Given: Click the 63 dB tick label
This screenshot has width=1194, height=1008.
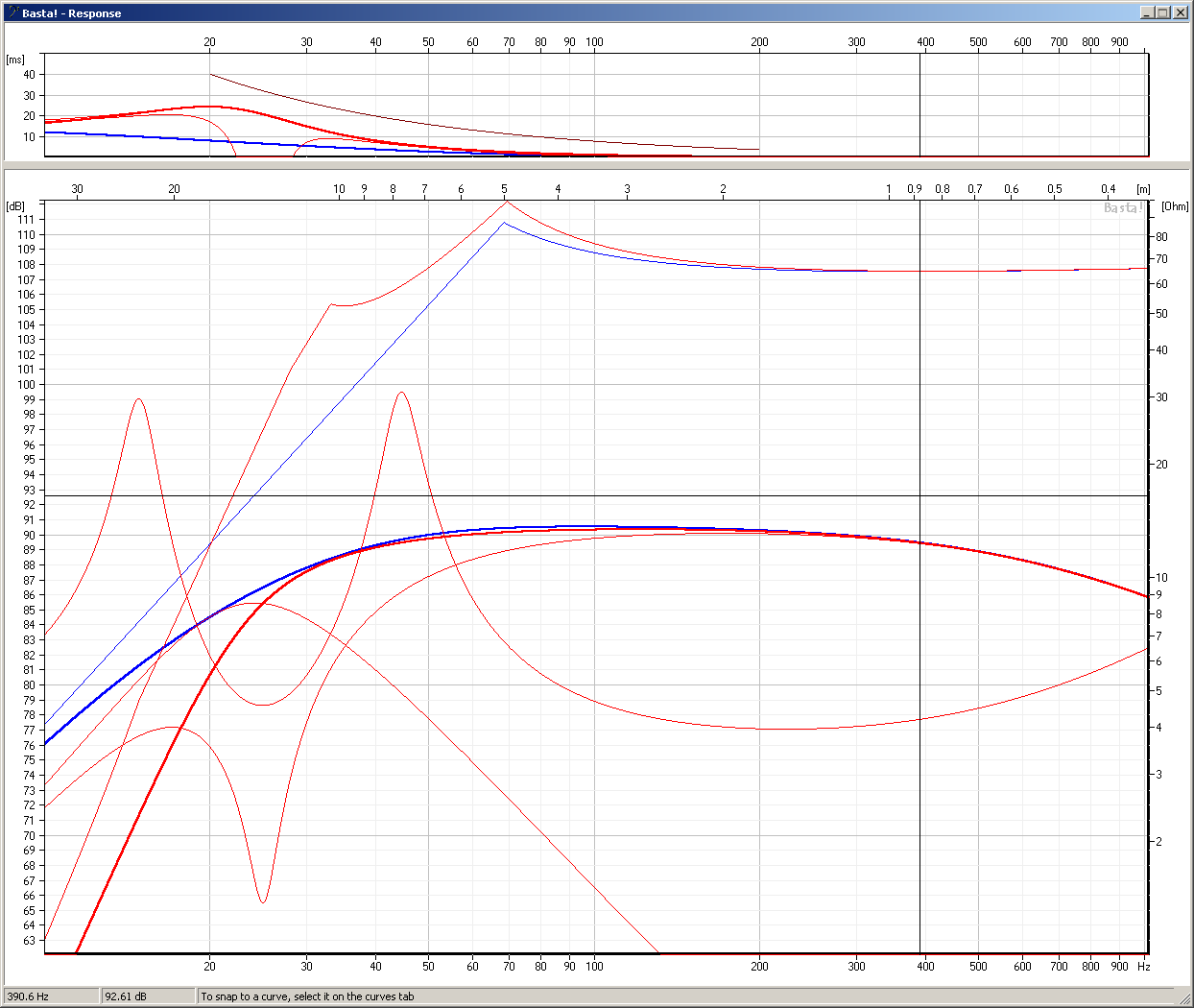Looking at the screenshot, I should coord(29,941).
